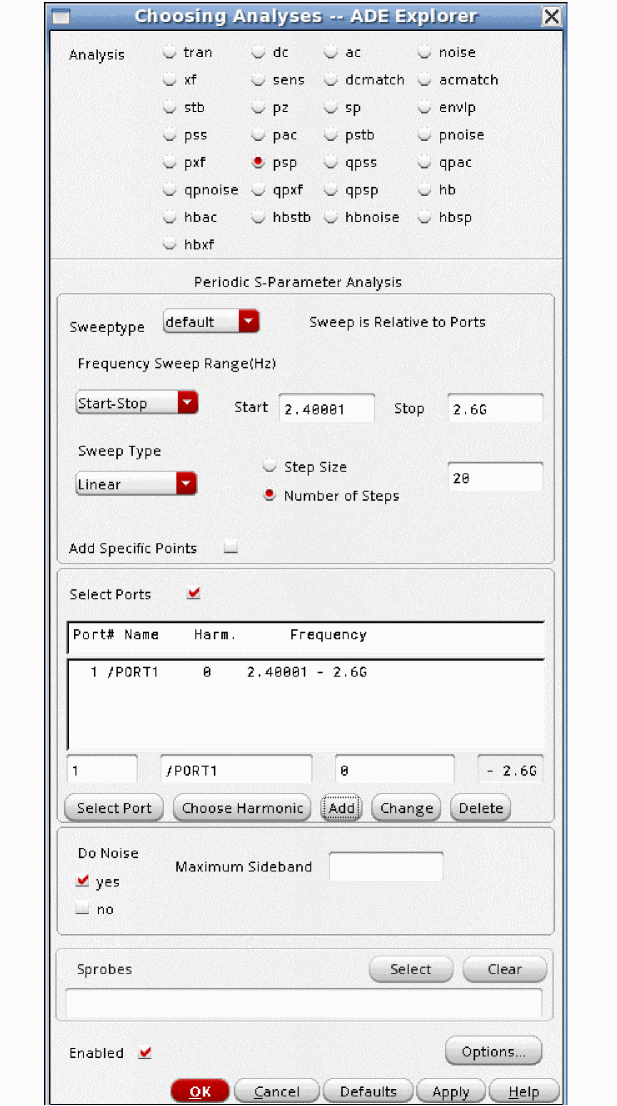Select the tran analysis radio button
This screenshot has height=1106, width=617.
(x=170, y=53)
